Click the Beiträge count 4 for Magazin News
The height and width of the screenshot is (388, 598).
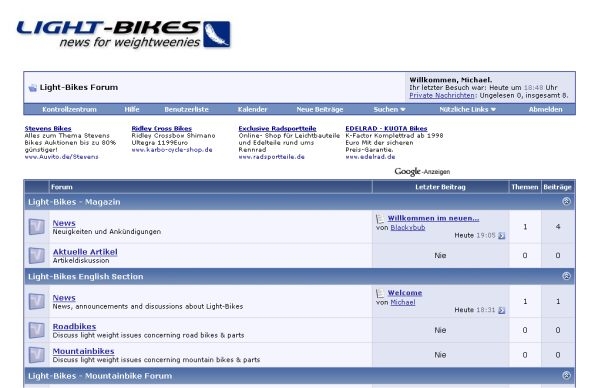558,227
